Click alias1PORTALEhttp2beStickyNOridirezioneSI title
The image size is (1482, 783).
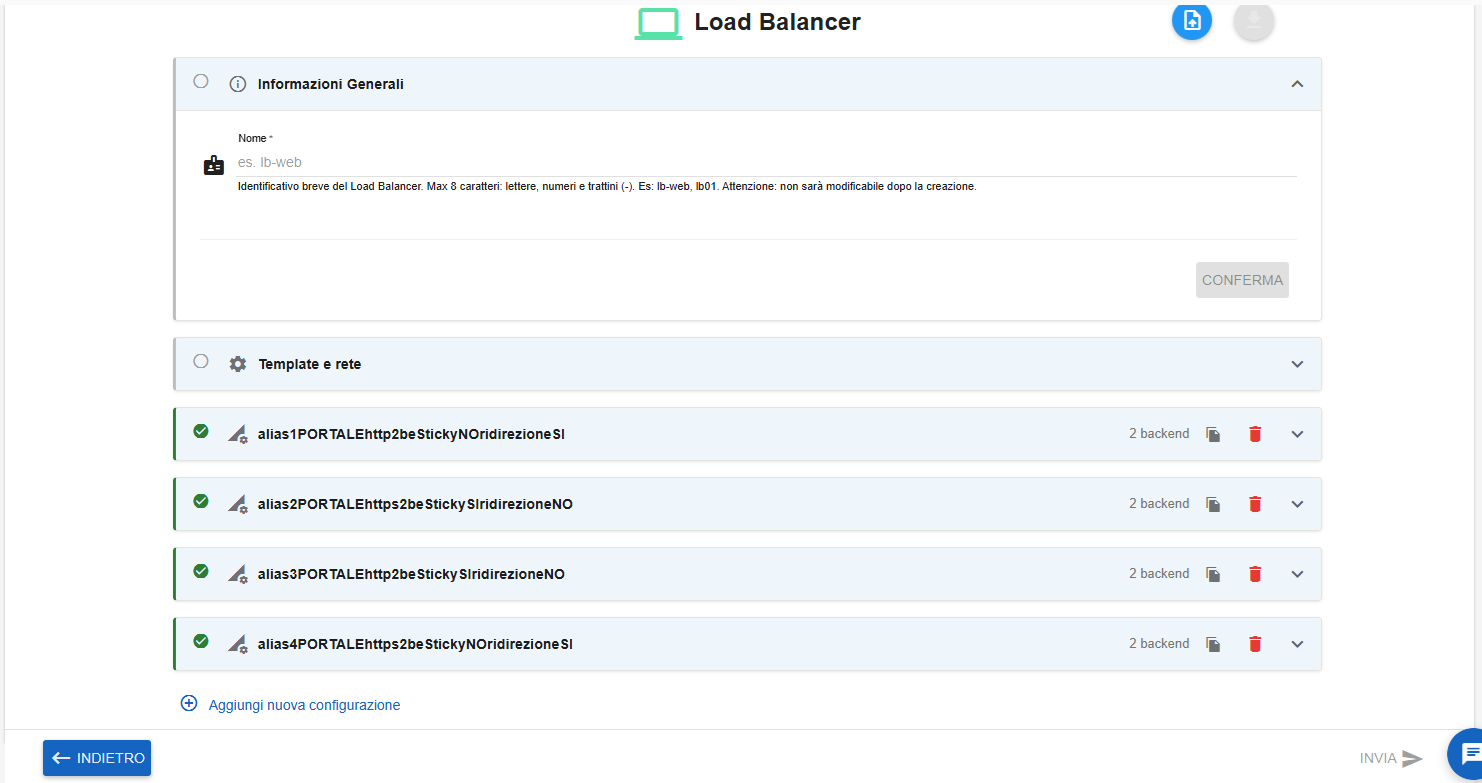[411, 434]
